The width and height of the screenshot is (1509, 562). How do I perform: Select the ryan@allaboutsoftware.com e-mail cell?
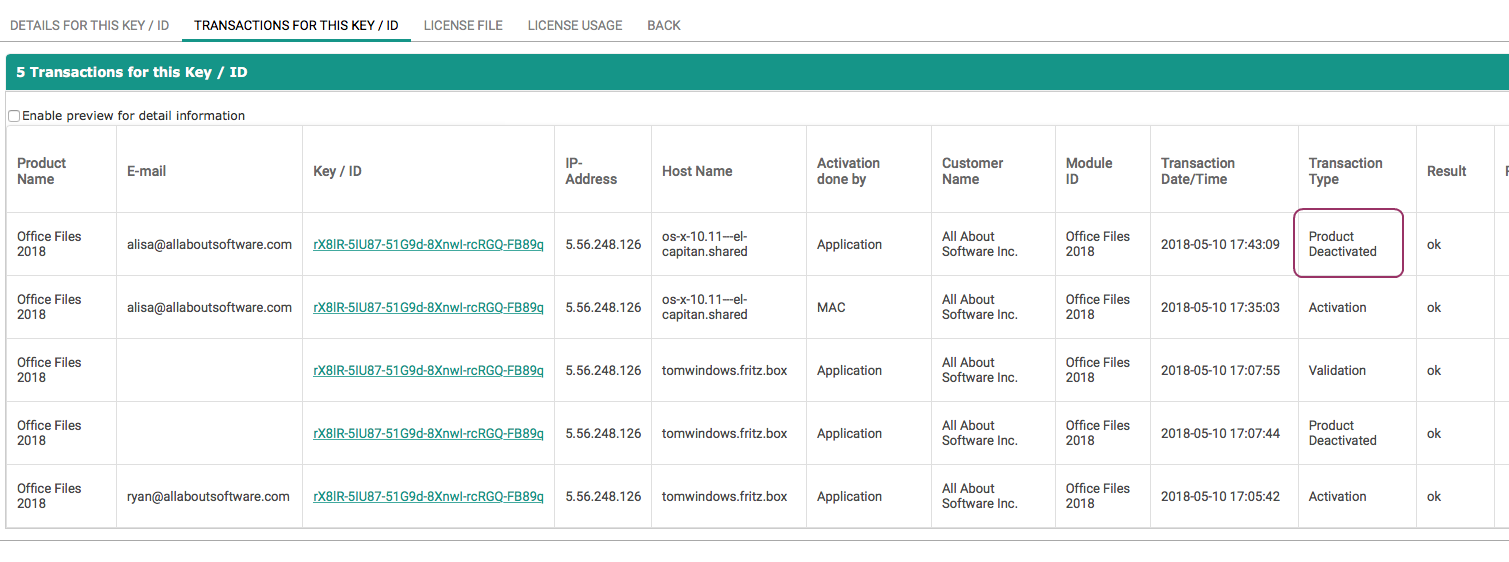[208, 496]
